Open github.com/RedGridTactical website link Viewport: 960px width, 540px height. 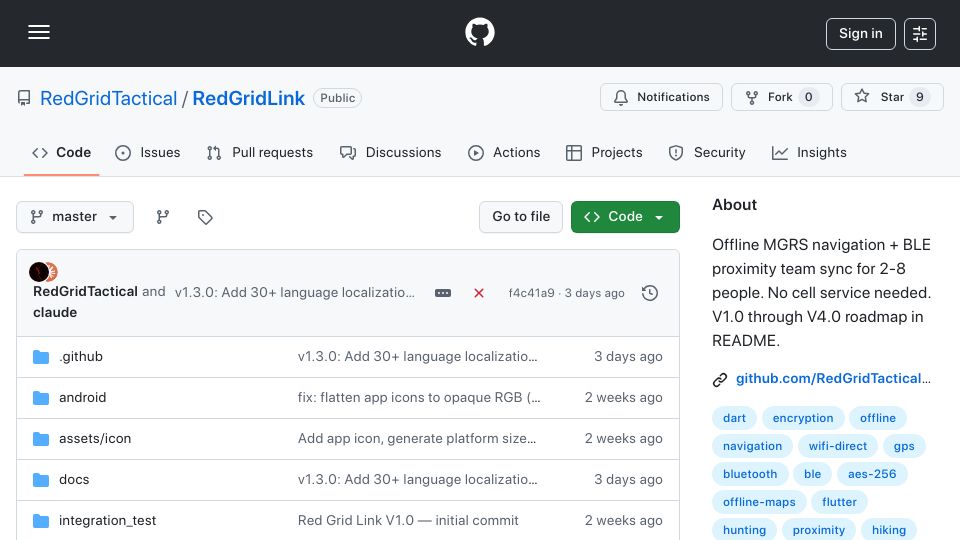coord(833,378)
